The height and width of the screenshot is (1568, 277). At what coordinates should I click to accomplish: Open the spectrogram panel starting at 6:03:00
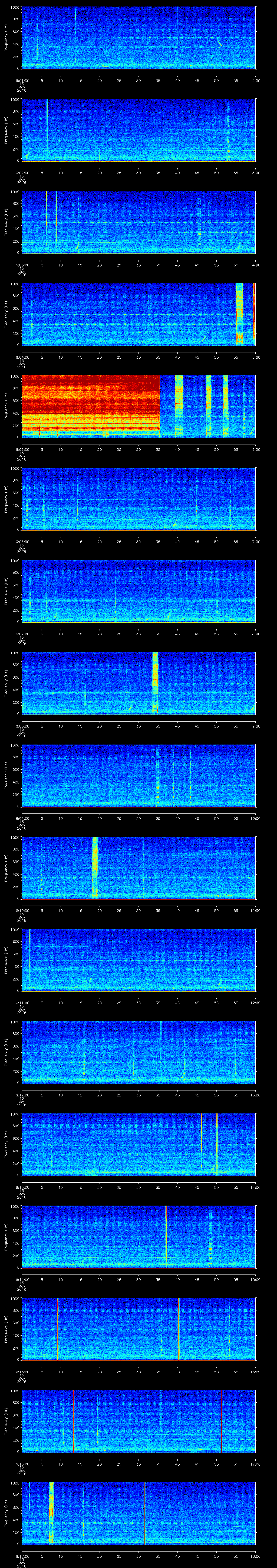[139, 222]
